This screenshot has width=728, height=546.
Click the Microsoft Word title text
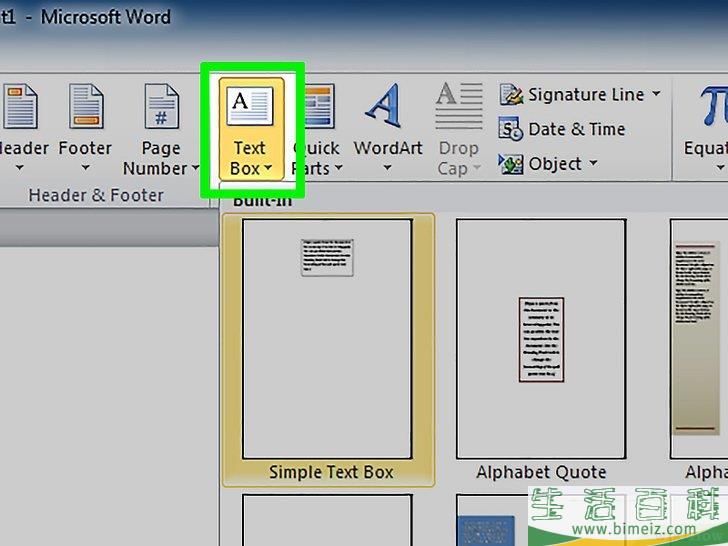tap(106, 17)
